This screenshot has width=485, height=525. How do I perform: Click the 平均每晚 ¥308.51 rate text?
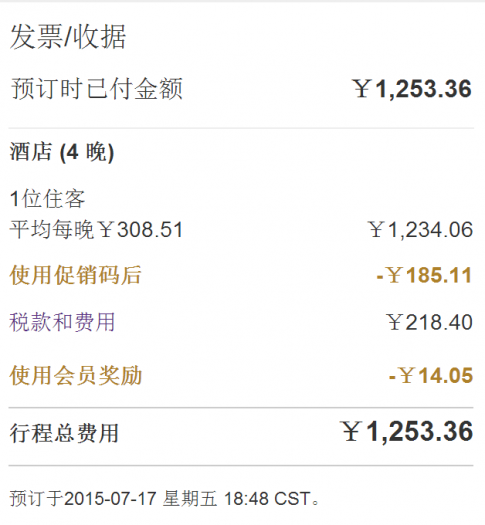(x=96, y=230)
